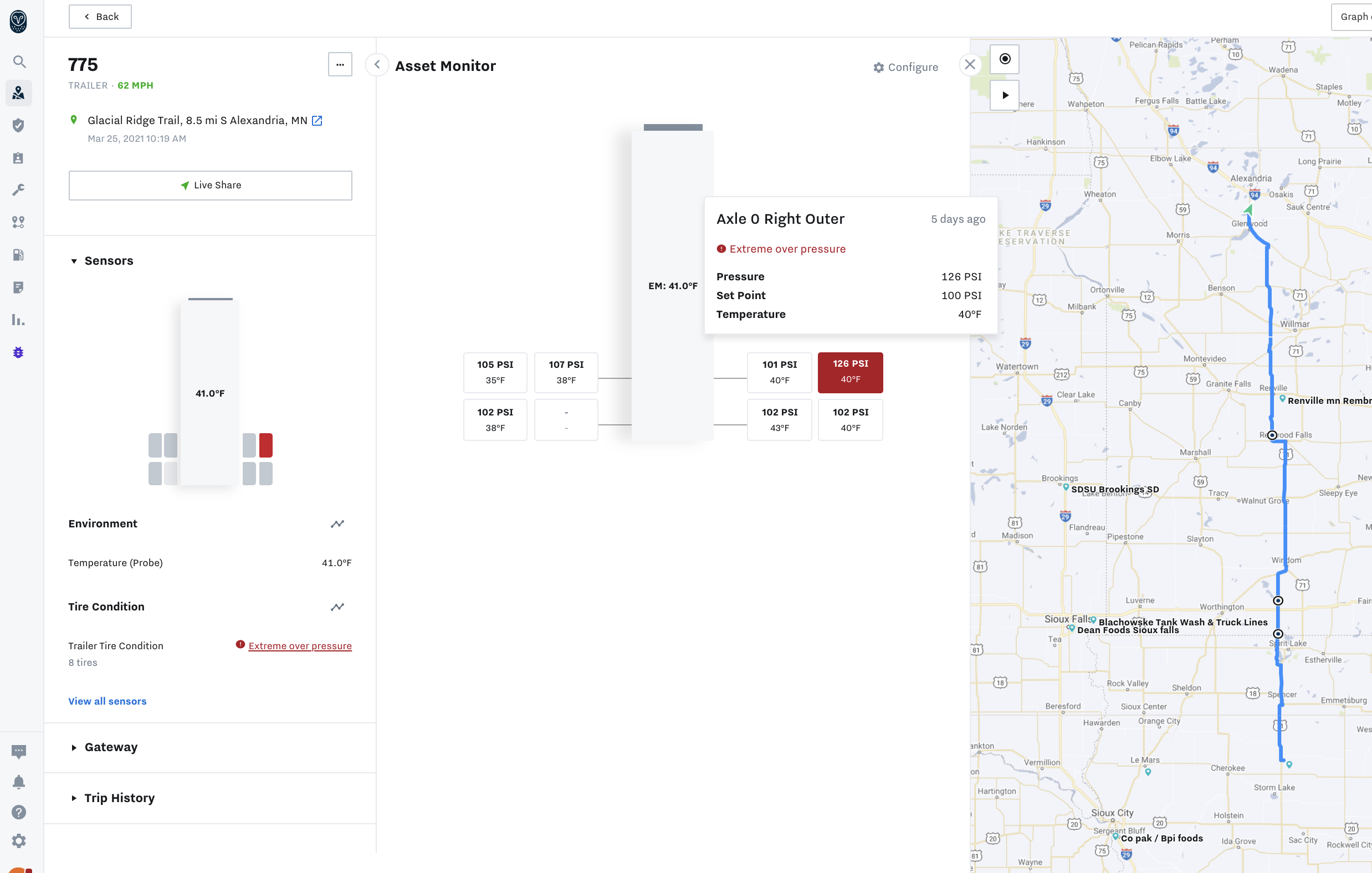
Task: Toggle the Tire Condition chart view
Action: [337, 607]
